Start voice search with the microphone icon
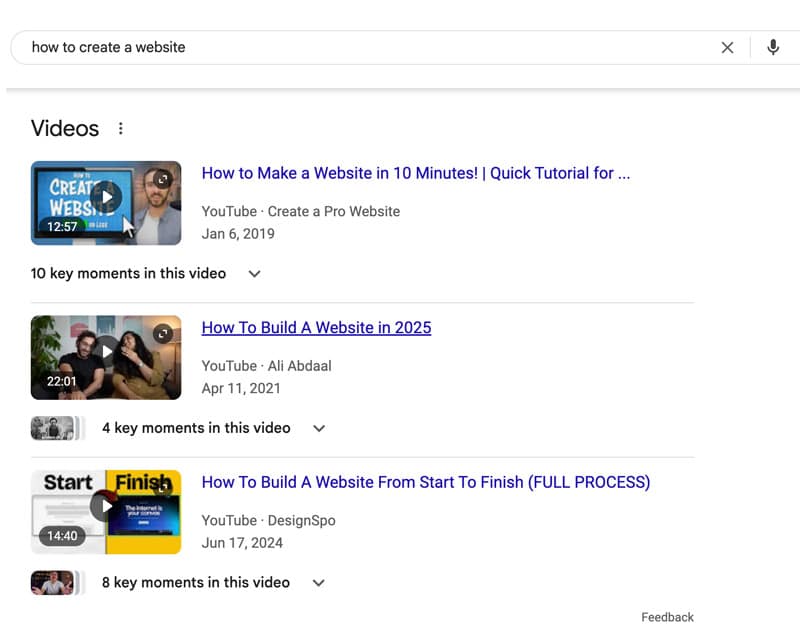The height and width of the screenshot is (640, 800). (x=773, y=47)
